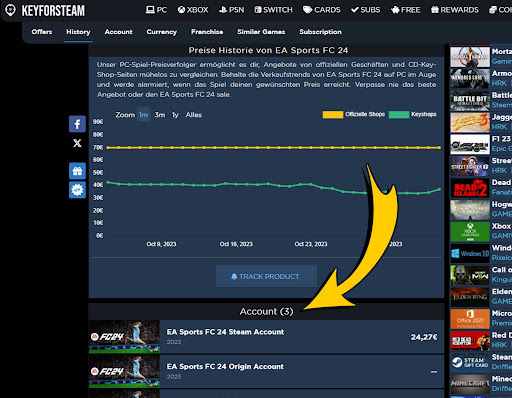Open the REWARDS menu
Viewport: 512px width, 398px height.
[455, 10]
